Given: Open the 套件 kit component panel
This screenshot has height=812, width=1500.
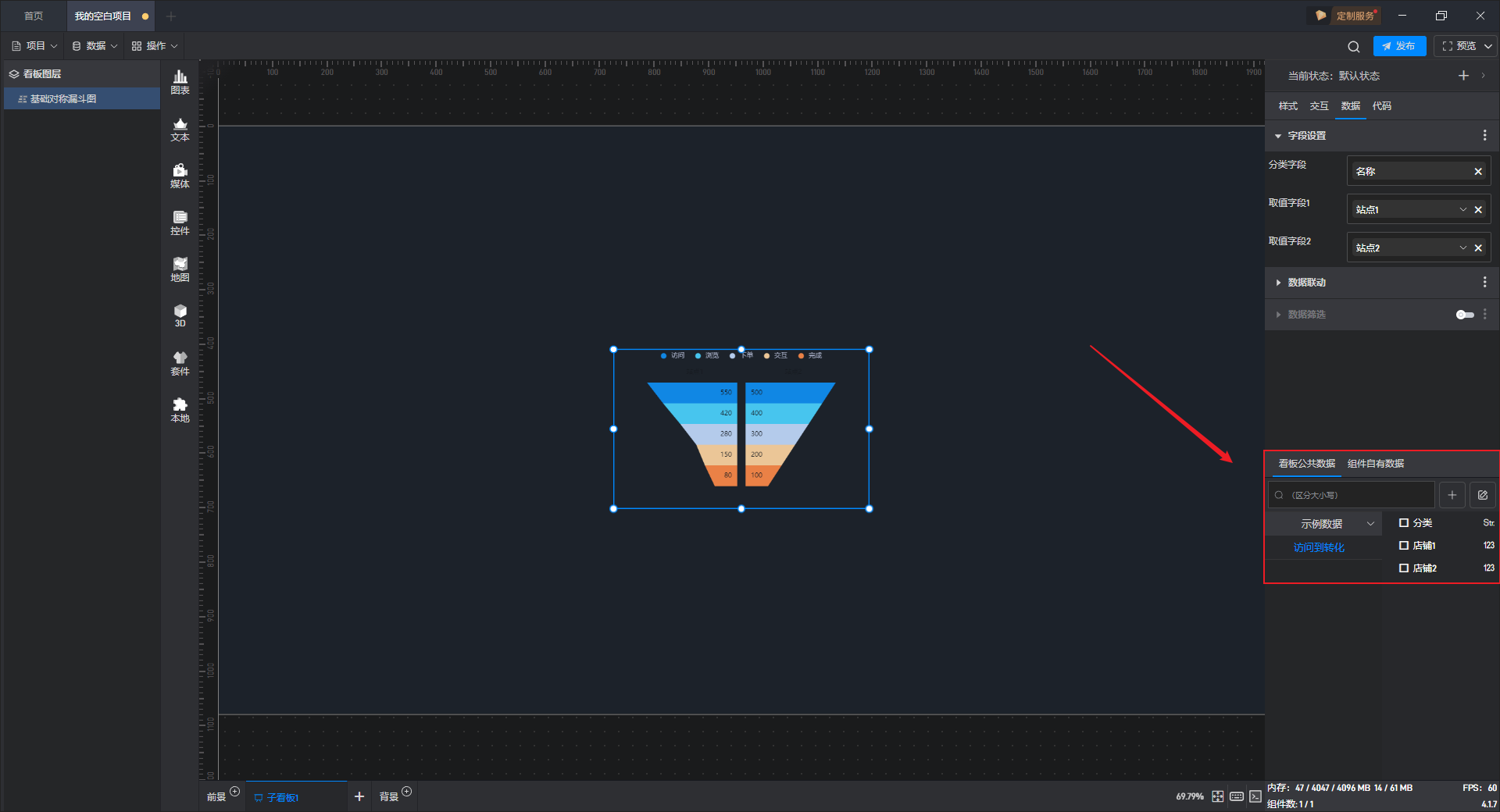Looking at the screenshot, I should pos(180,363).
